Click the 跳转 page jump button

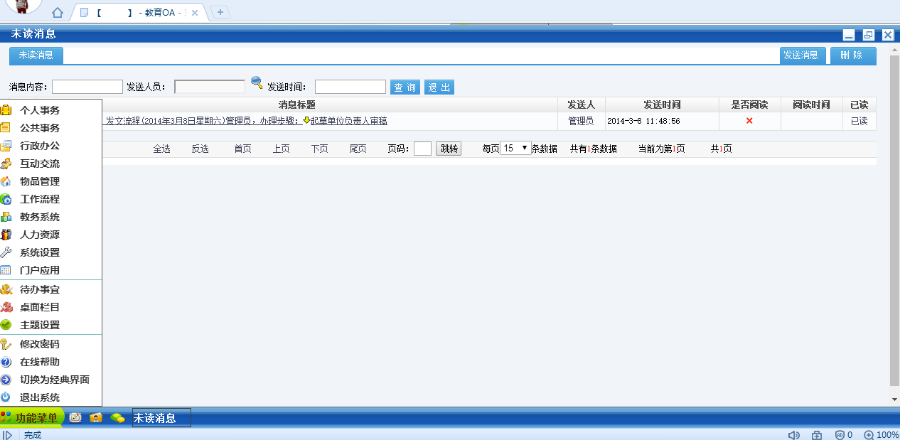pyautogui.click(x=449, y=149)
